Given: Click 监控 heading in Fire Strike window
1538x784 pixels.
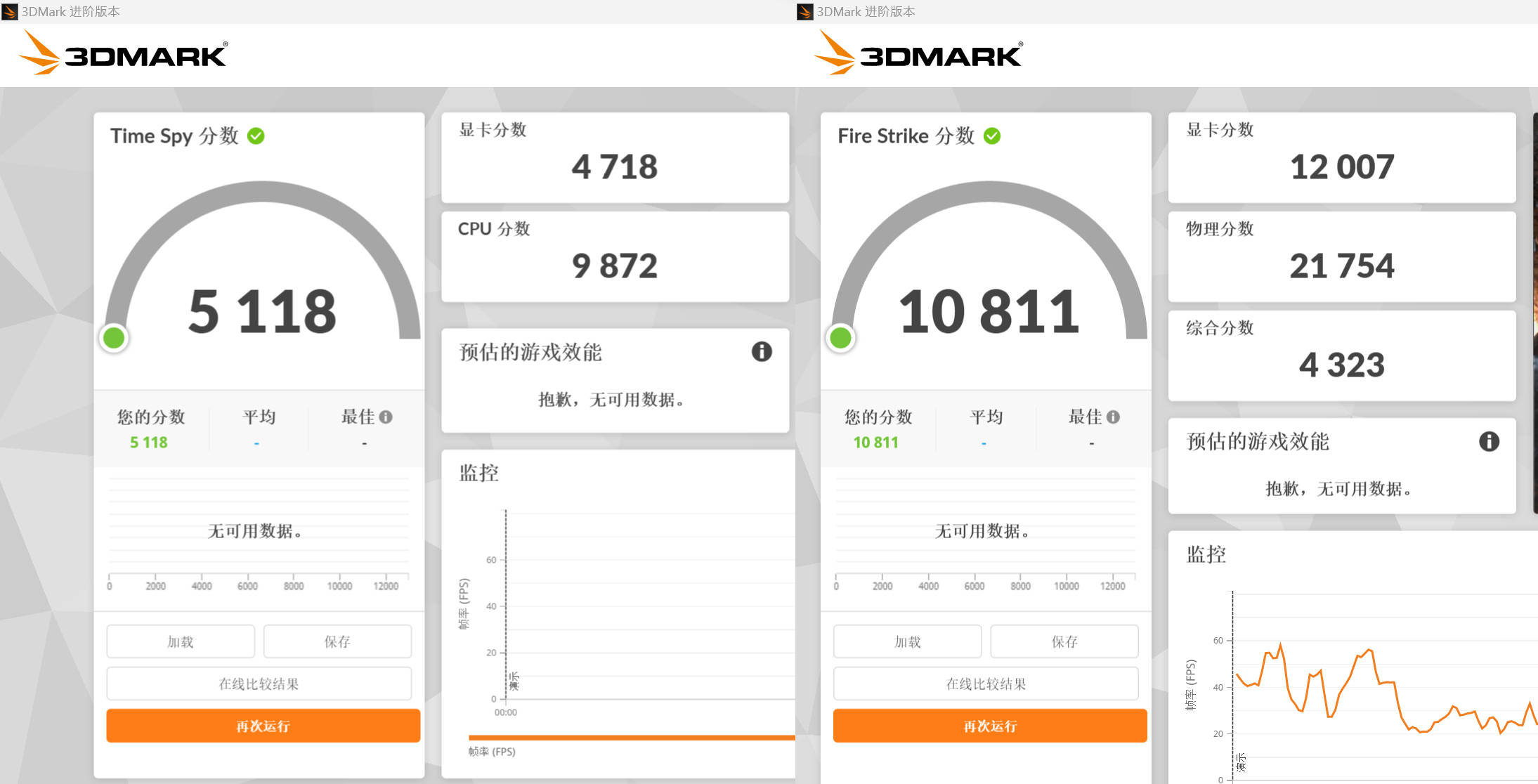Looking at the screenshot, I should tap(1206, 554).
